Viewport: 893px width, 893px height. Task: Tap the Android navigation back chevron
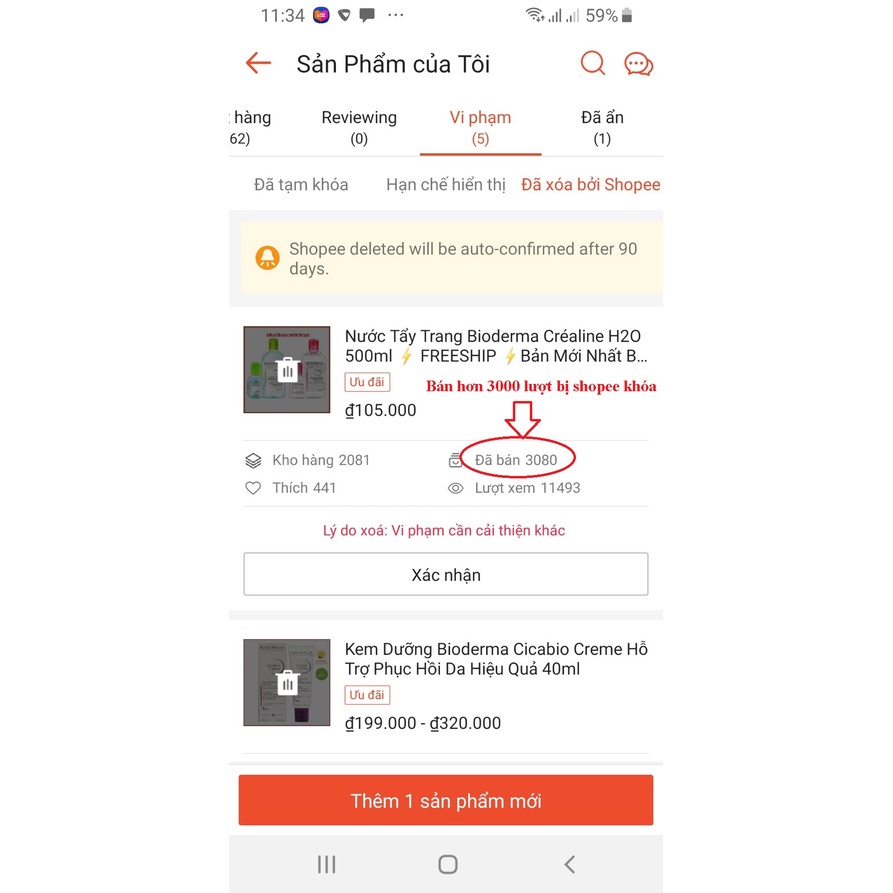570,864
